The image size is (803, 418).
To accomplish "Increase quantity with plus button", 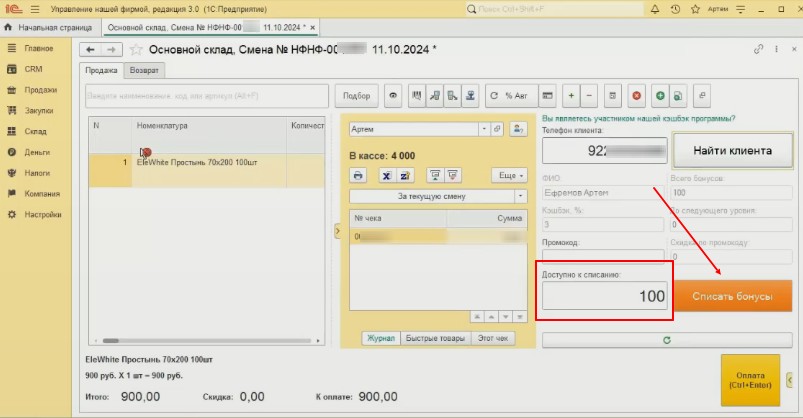I will pos(571,96).
